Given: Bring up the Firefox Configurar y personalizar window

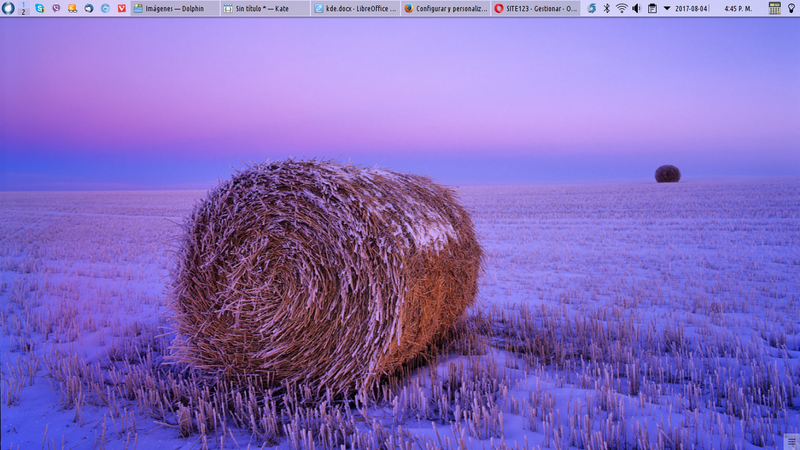Looking at the screenshot, I should [445, 8].
